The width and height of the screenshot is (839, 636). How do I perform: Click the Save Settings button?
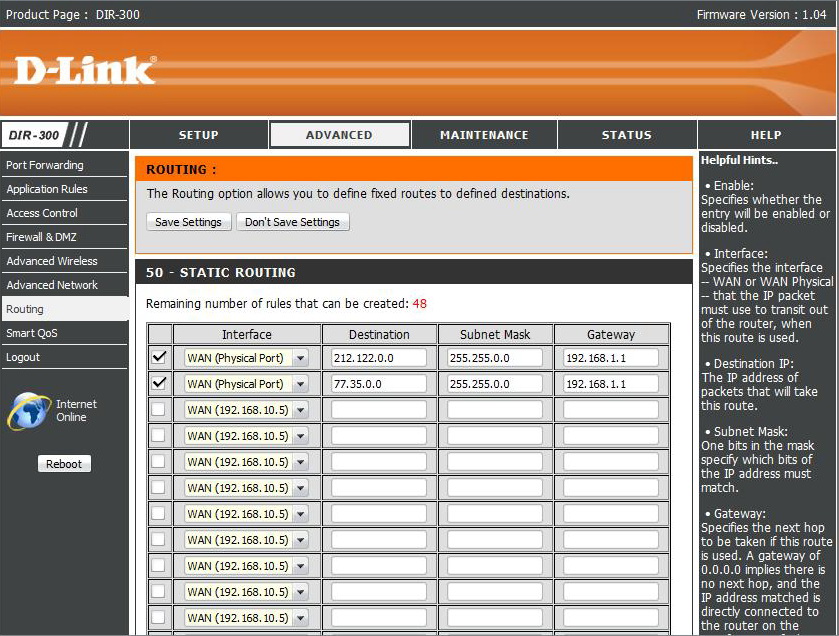click(188, 222)
